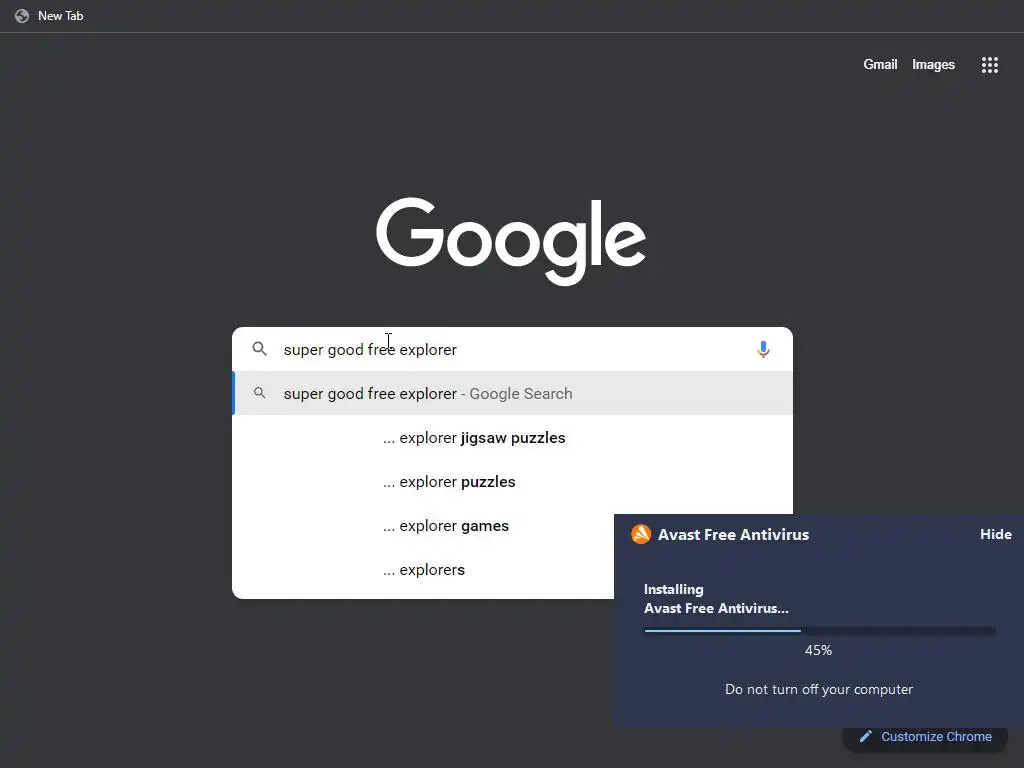1024x768 pixels.
Task: Click the Google logo
Action: click(511, 241)
